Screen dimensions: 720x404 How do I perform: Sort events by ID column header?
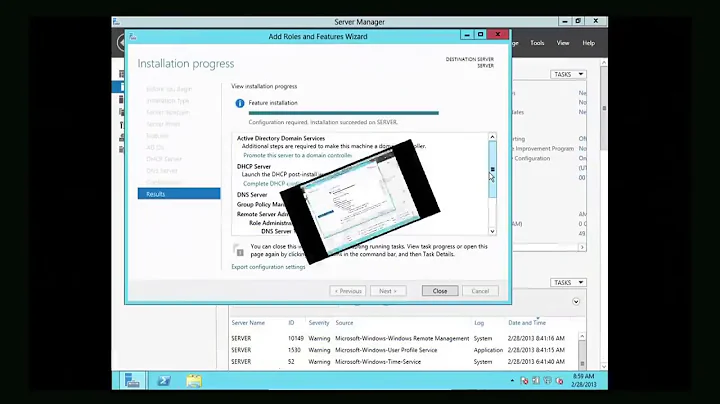pos(291,323)
